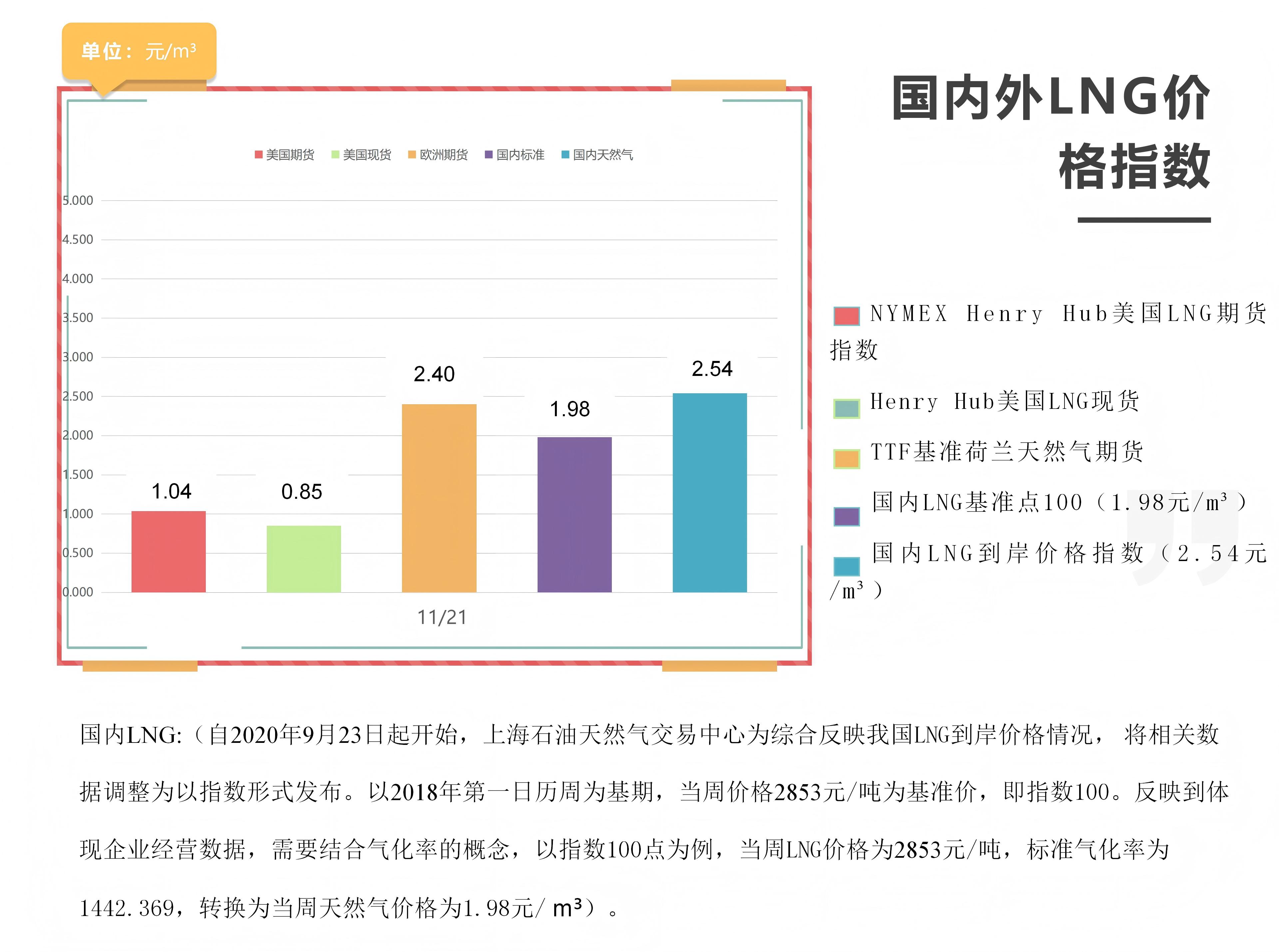Image resolution: width=1279 pixels, height=952 pixels.
Task: Click the orange swatch beside TTF基准荷兰天然气期货
Action: (x=847, y=459)
